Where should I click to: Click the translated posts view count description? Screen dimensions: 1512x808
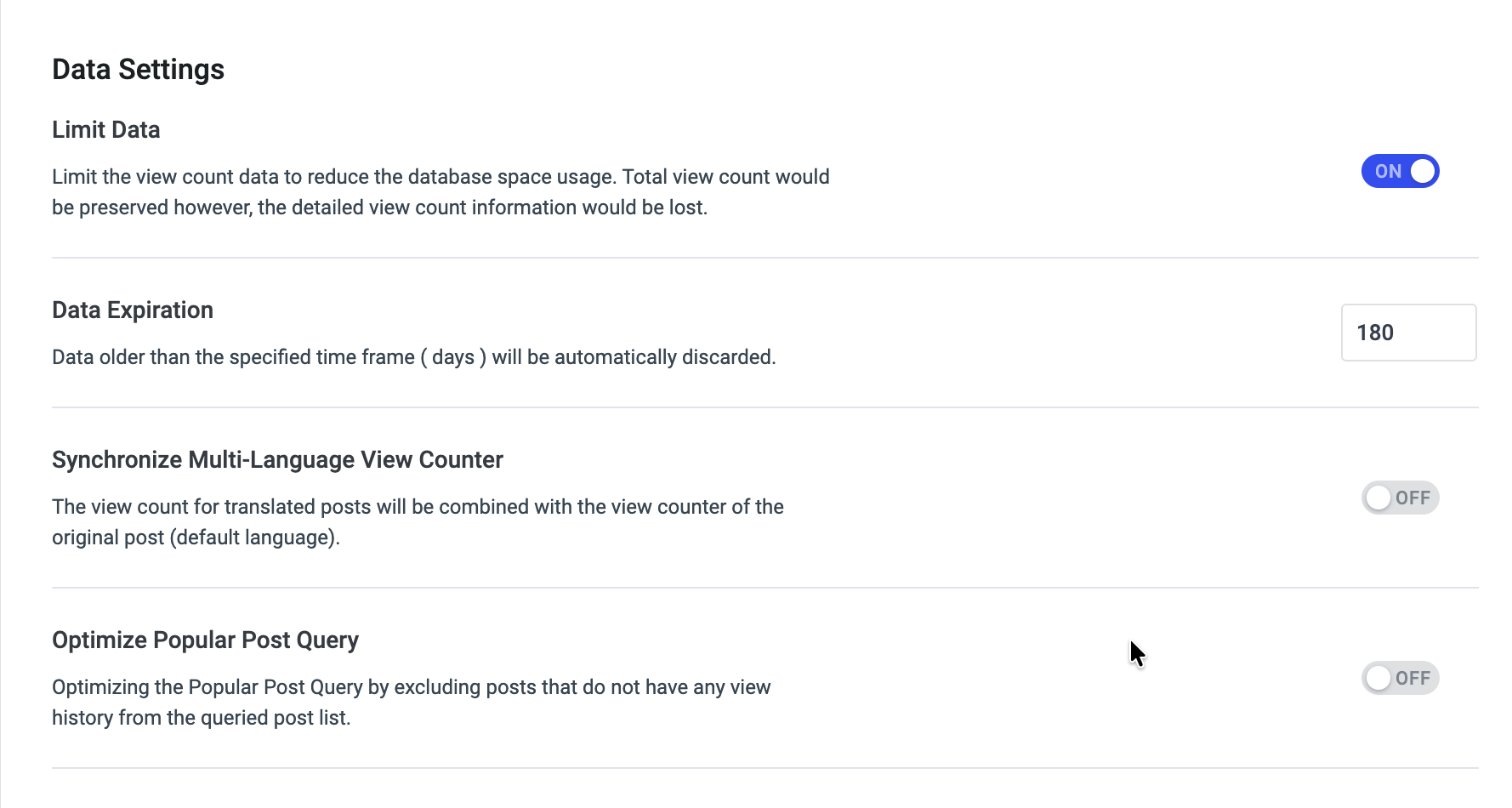418,522
